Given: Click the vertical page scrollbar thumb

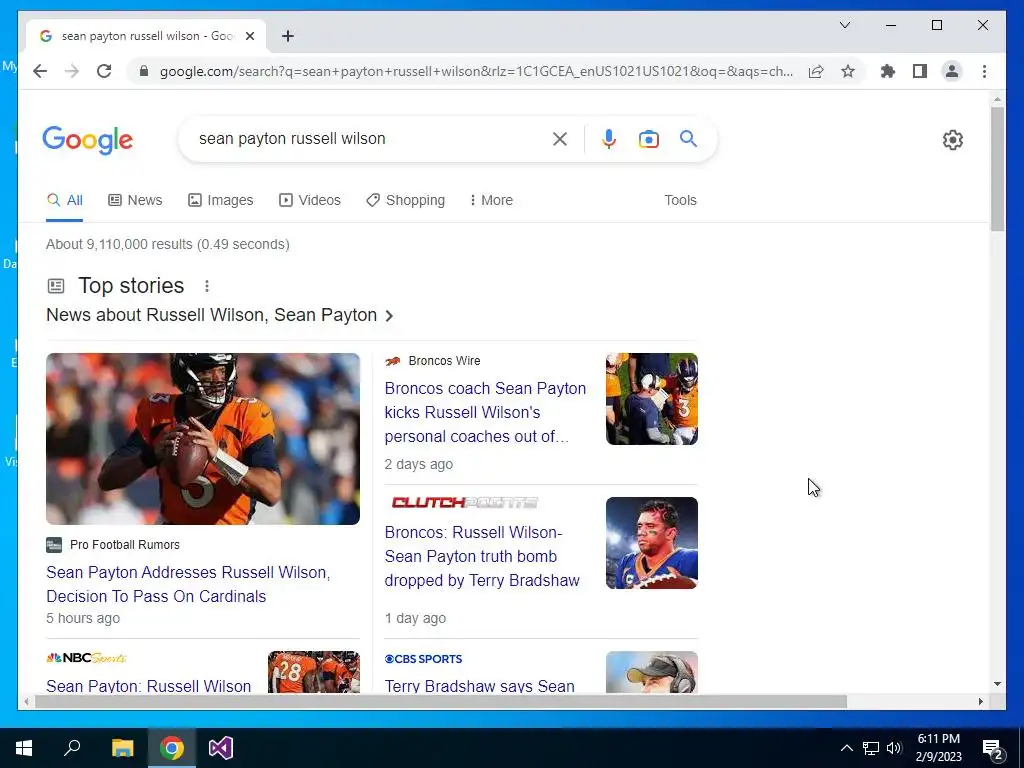Looking at the screenshot, I should (x=997, y=168).
